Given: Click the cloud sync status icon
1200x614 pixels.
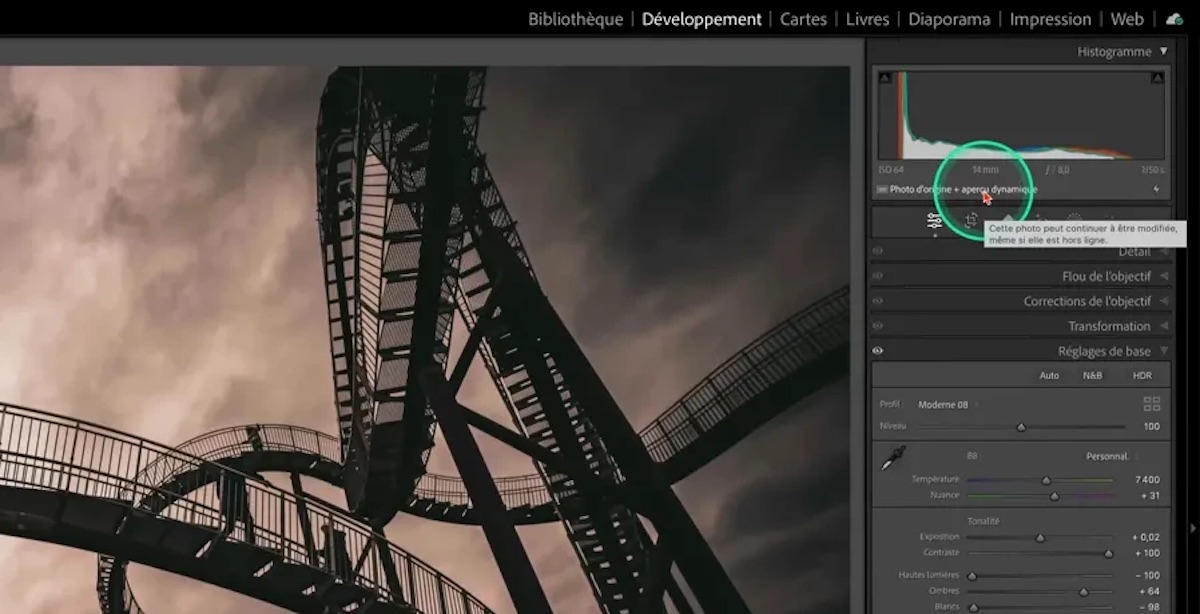Looking at the screenshot, I should point(1174,19).
